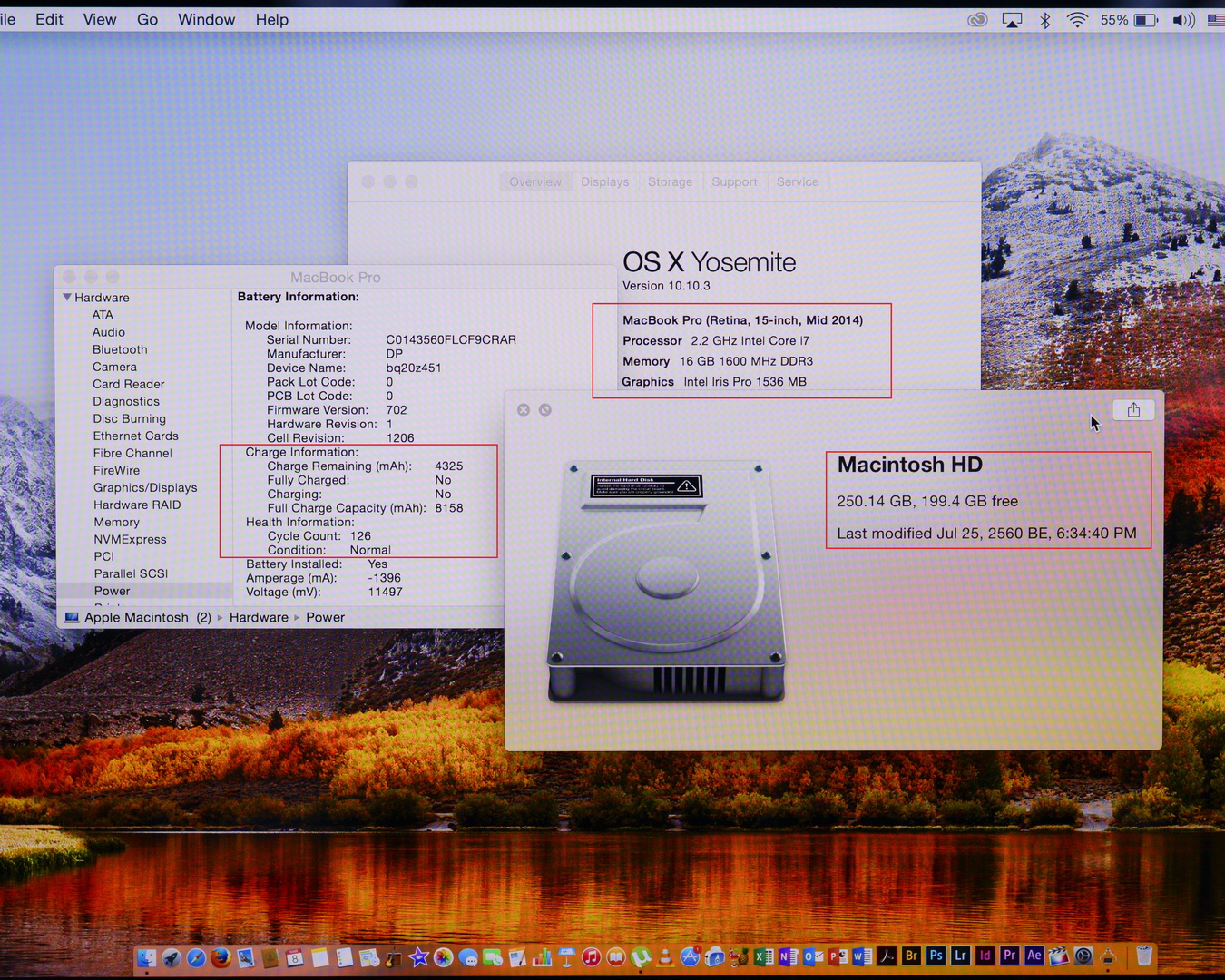Open Microsoft OneNote from the Dock

(789, 956)
